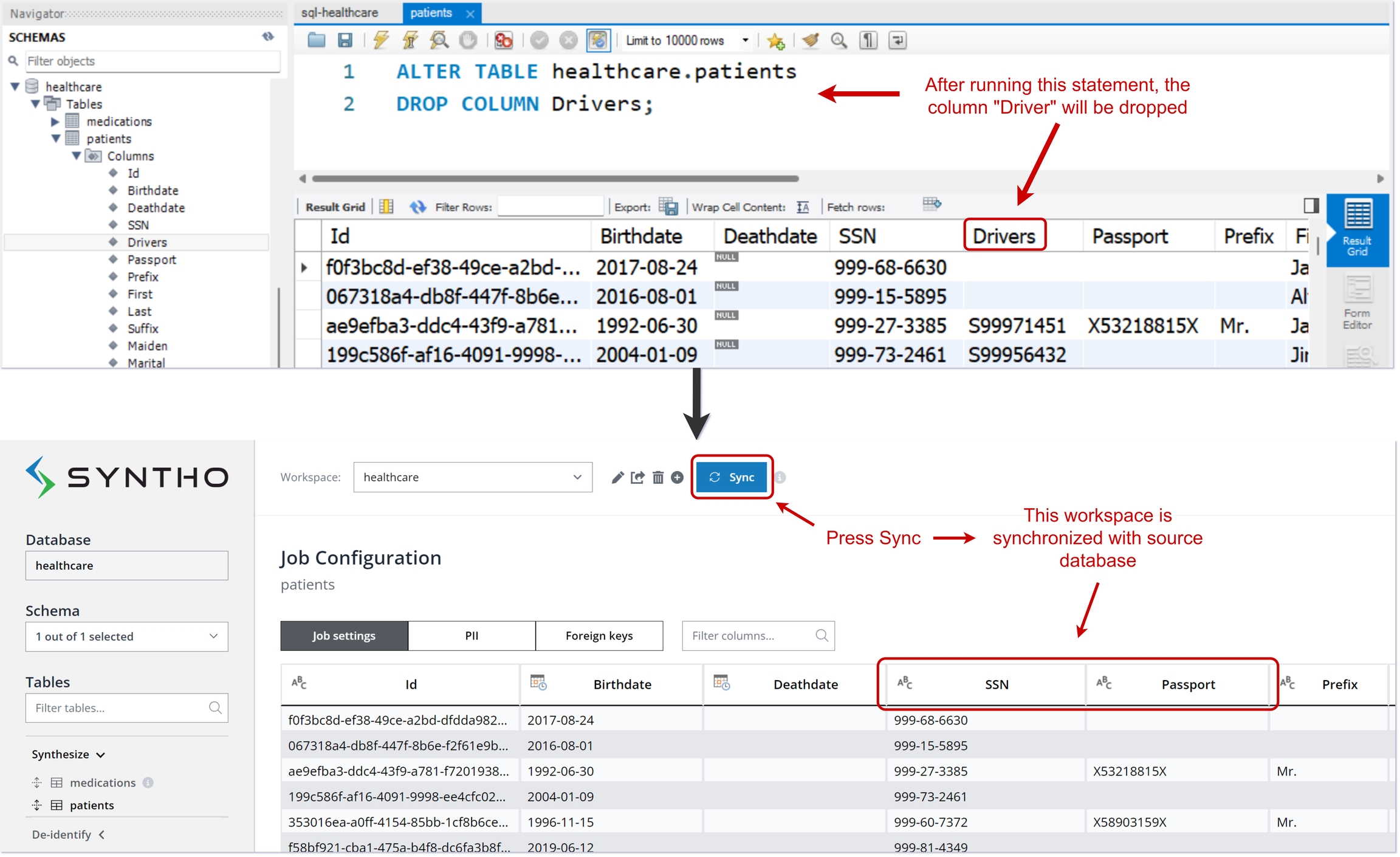Delete the workspace with the trash icon
The width and height of the screenshot is (1400, 857).
(x=658, y=478)
